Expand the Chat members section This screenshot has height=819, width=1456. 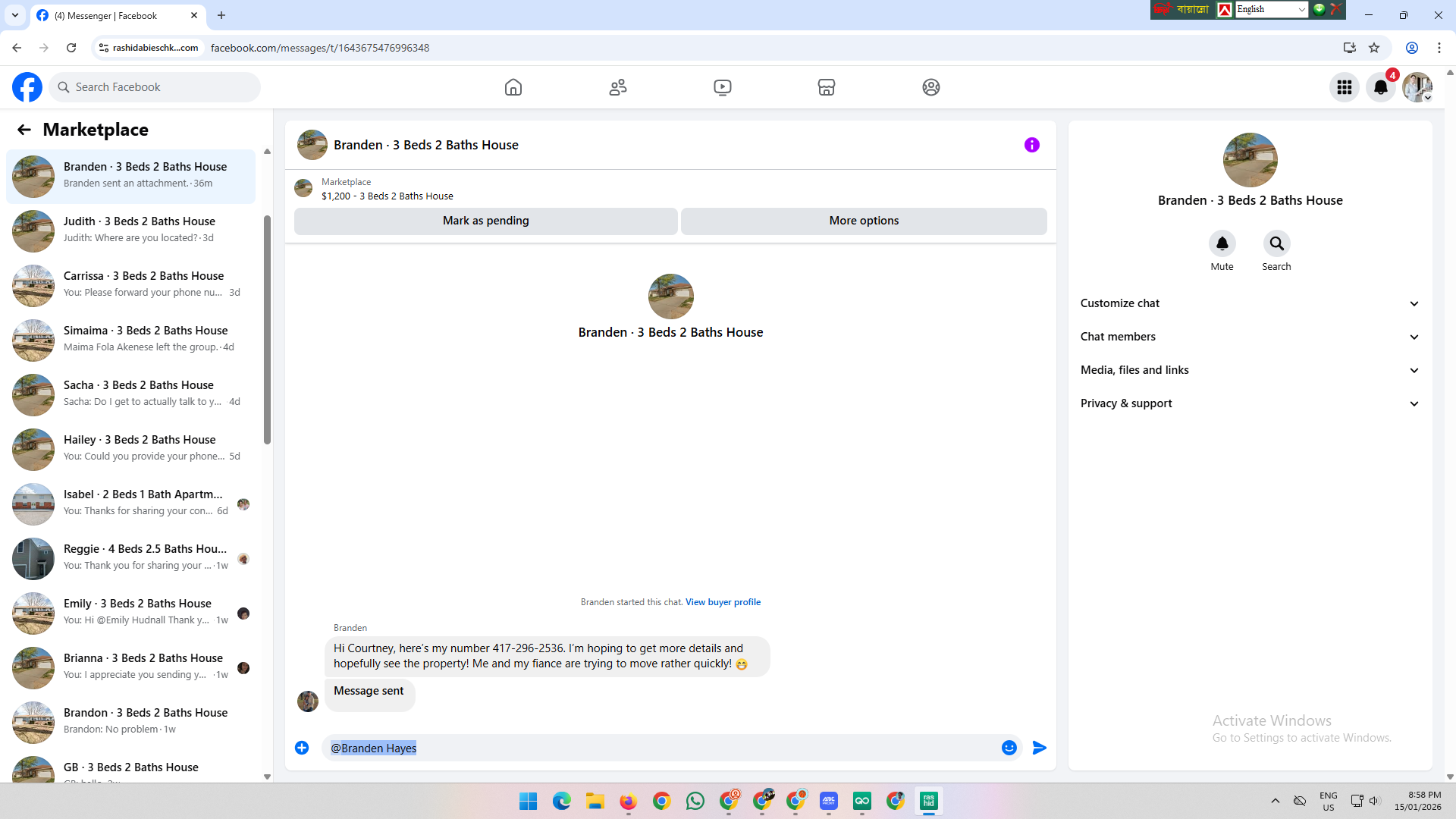point(1250,337)
